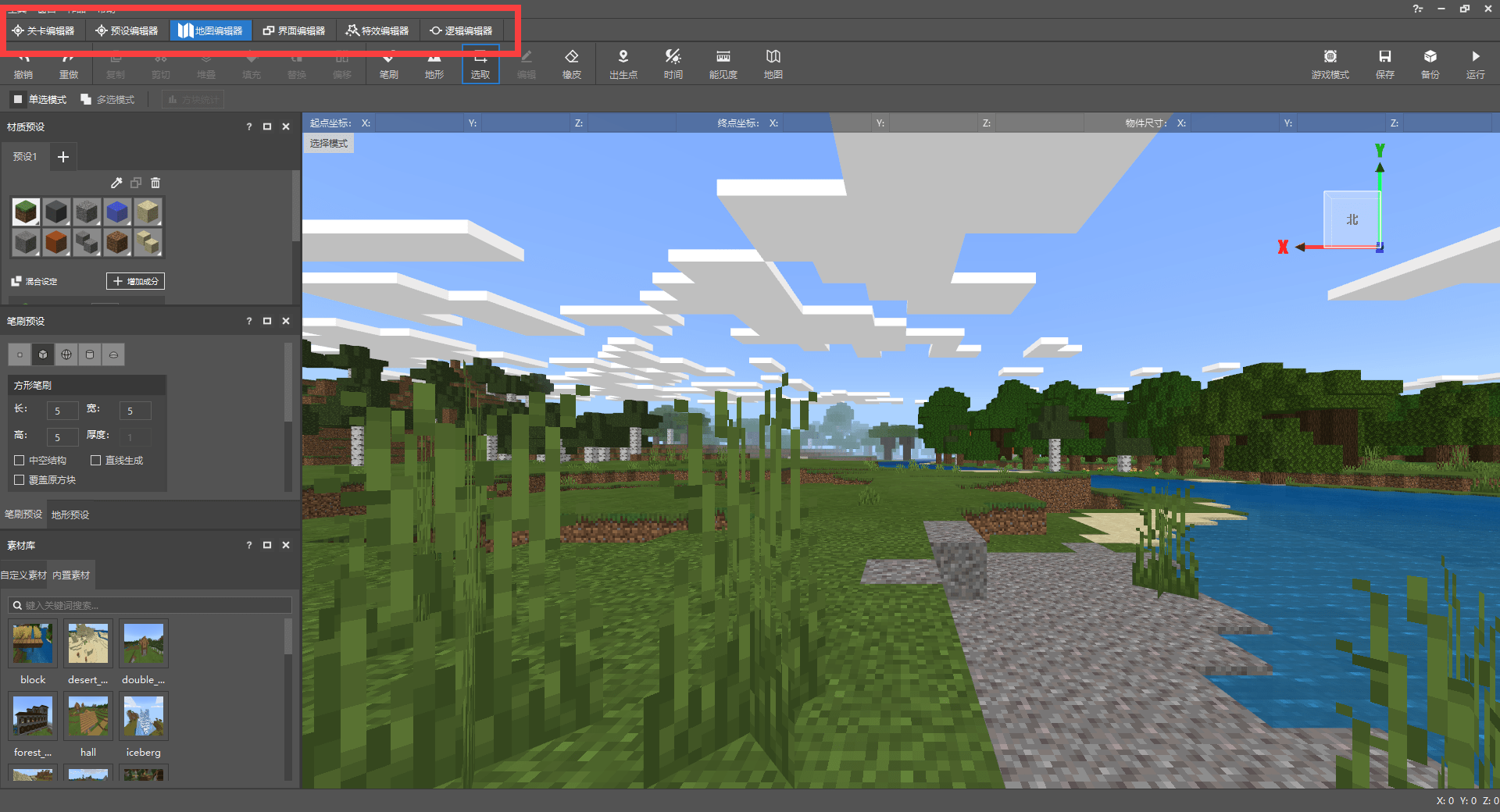
Task: Select the blue block material
Action: pyautogui.click(x=117, y=212)
